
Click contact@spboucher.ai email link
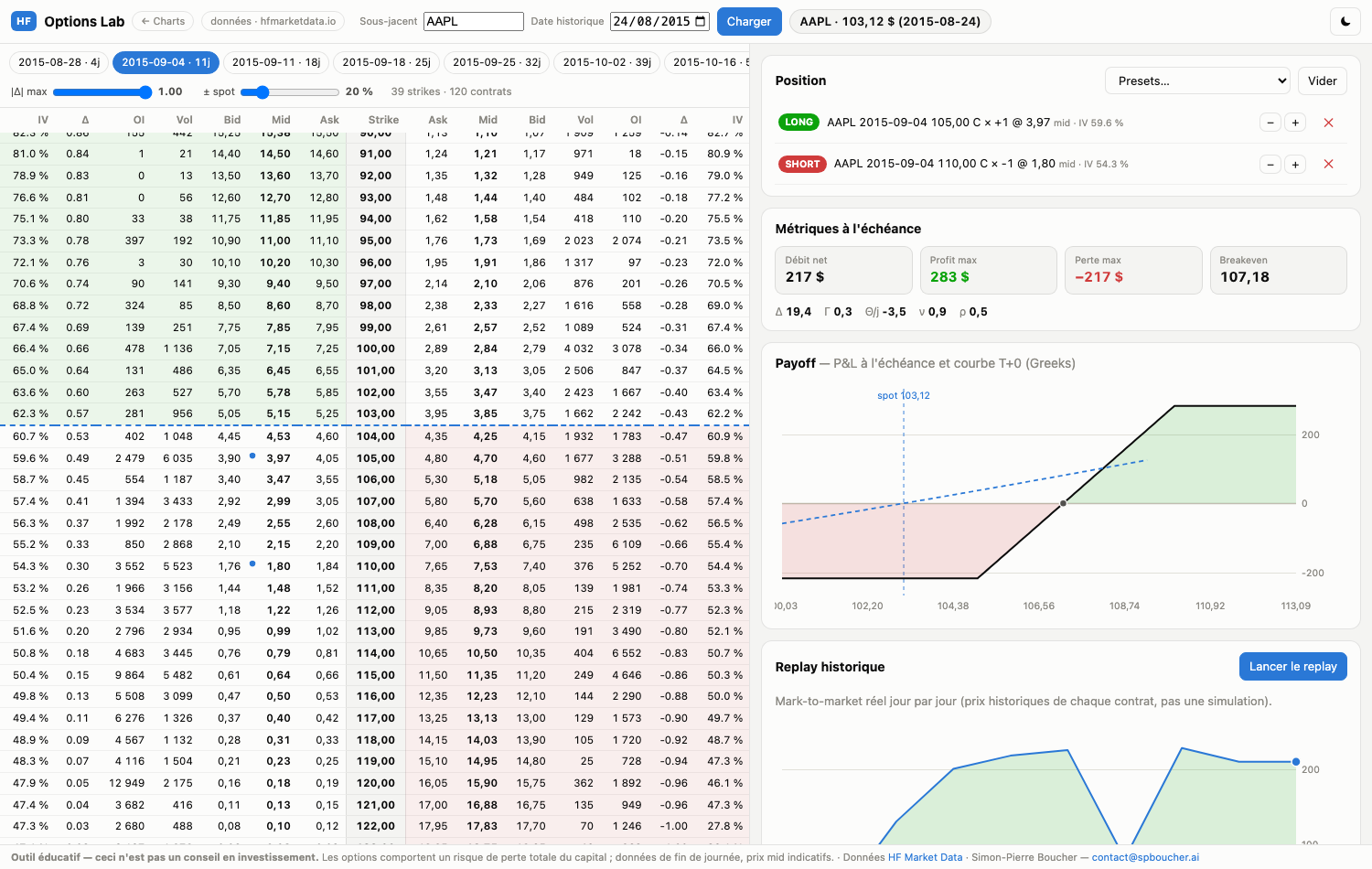point(1145,857)
